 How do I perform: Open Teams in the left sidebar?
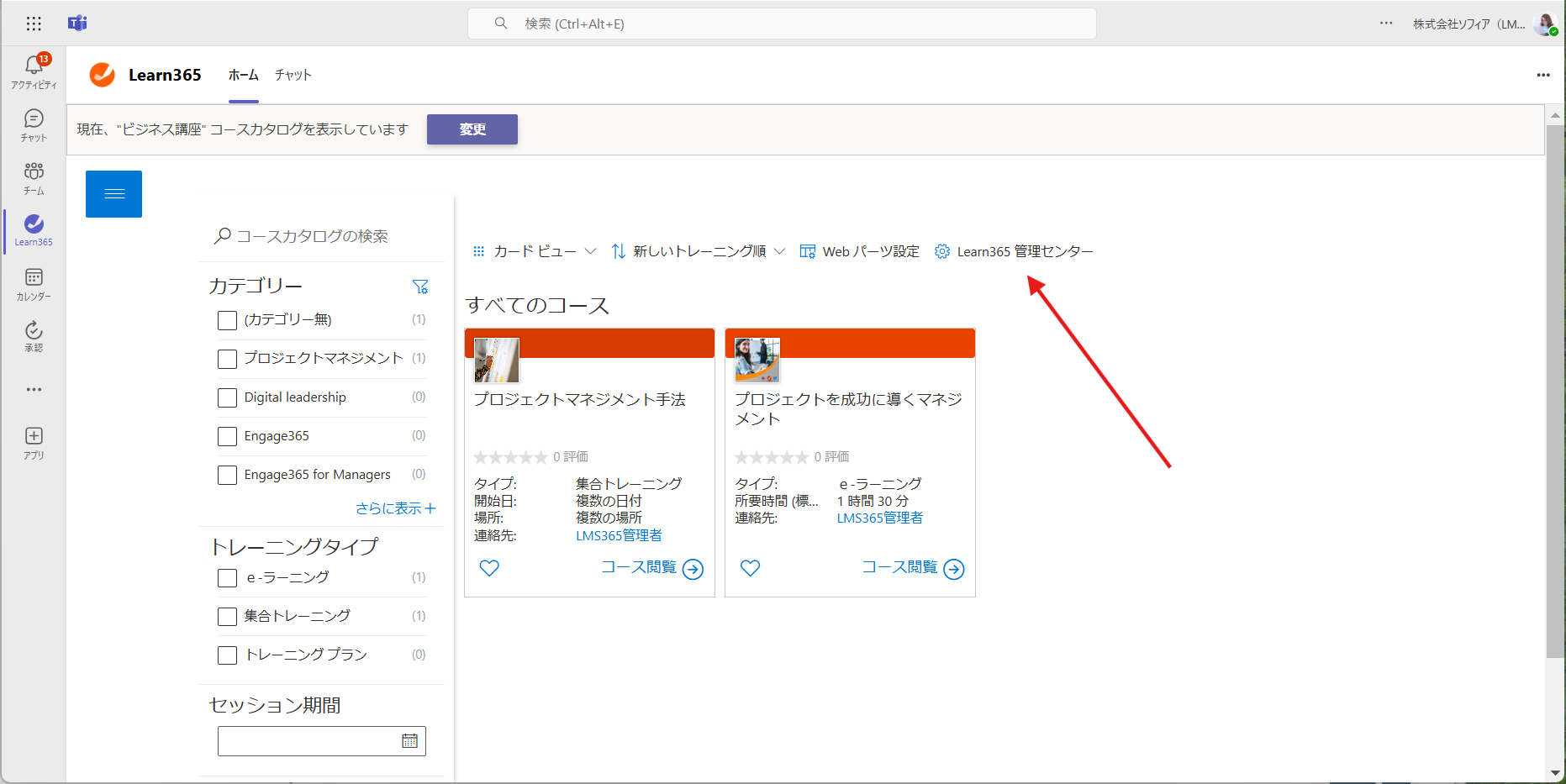34,178
